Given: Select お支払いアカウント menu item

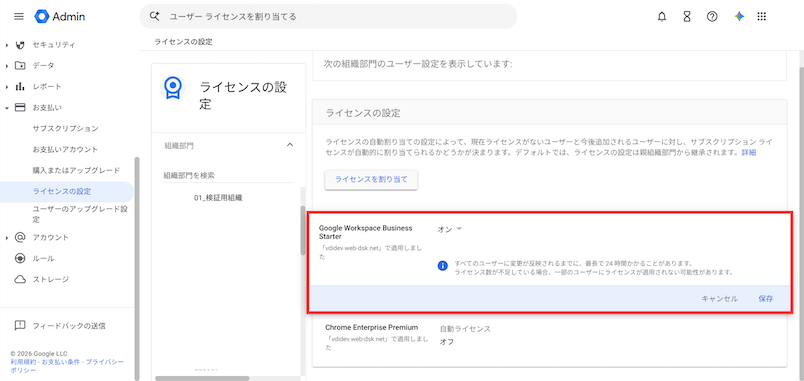Looking at the screenshot, I should [x=65, y=149].
